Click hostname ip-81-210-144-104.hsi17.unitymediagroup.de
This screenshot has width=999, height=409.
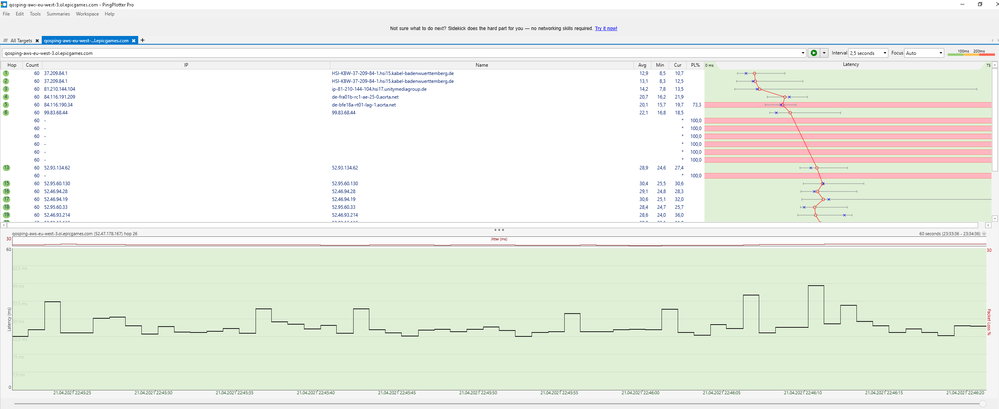[x=379, y=89]
